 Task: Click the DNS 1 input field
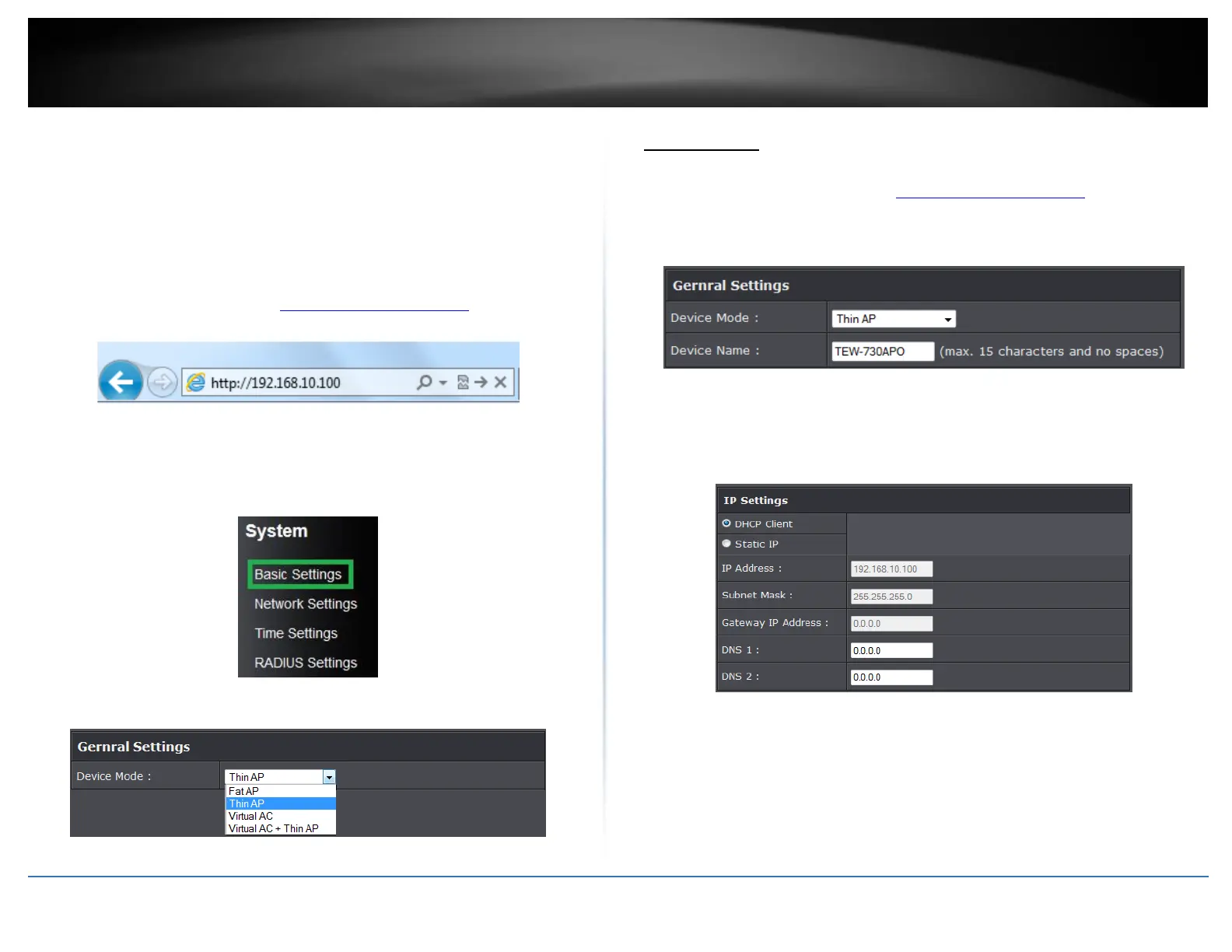(x=891, y=650)
